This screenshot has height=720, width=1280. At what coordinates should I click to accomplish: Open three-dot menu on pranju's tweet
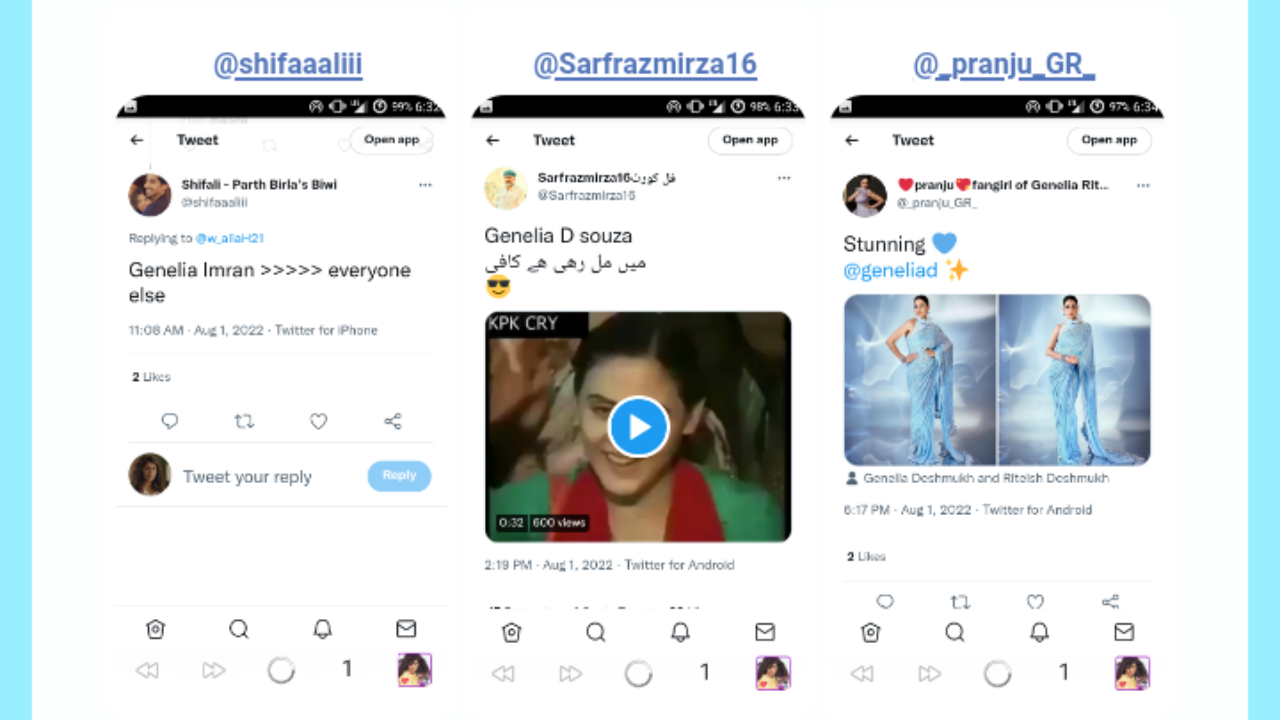(1143, 185)
